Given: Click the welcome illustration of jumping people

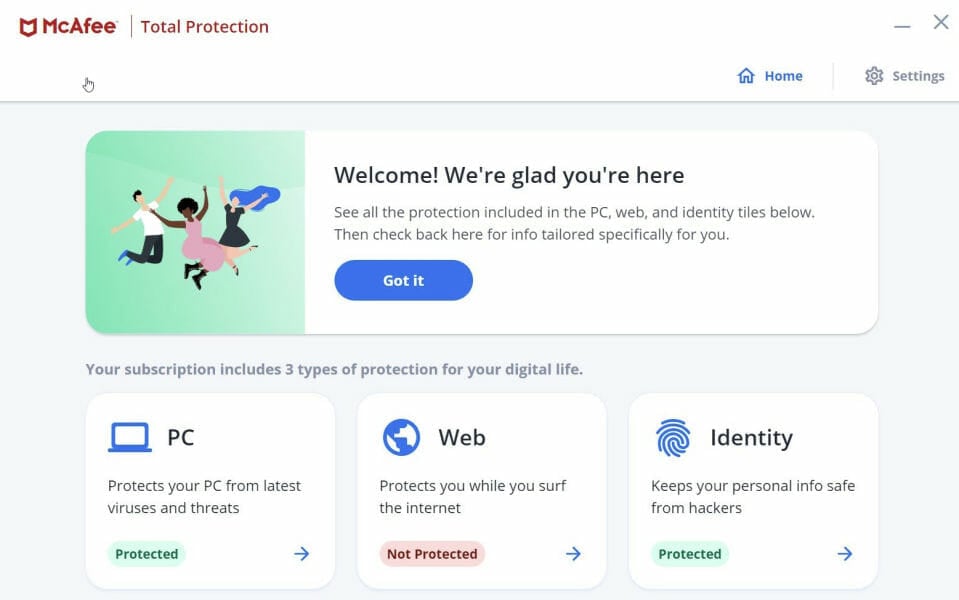Looking at the screenshot, I should pyautogui.click(x=195, y=232).
